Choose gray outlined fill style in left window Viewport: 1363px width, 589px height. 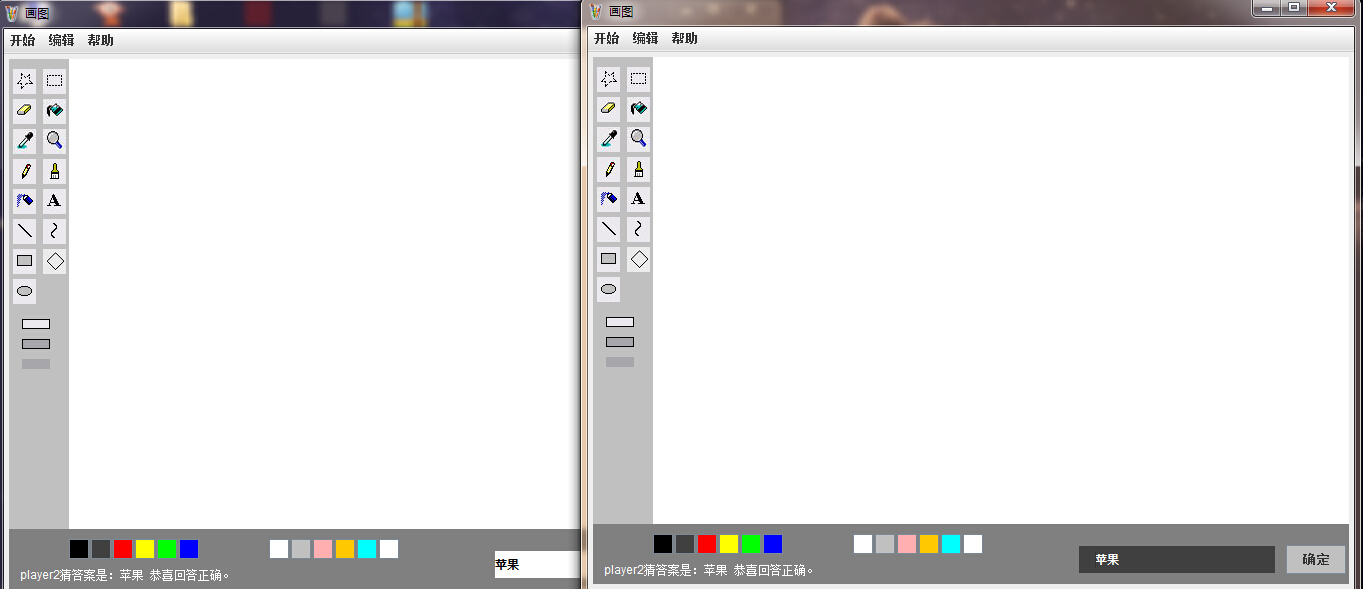36,344
